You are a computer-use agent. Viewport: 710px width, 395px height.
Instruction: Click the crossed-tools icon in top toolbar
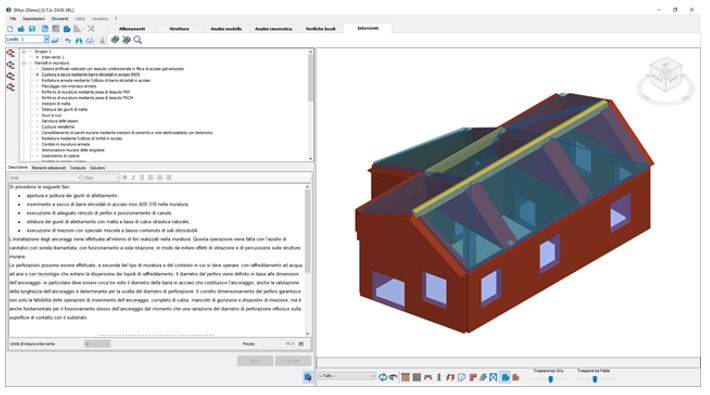(91, 29)
